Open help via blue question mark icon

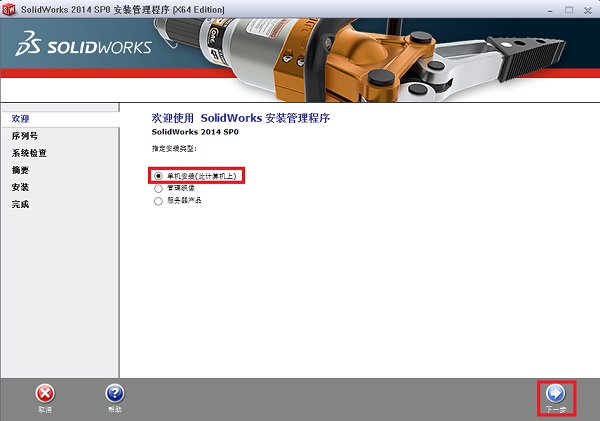pyautogui.click(x=115, y=394)
